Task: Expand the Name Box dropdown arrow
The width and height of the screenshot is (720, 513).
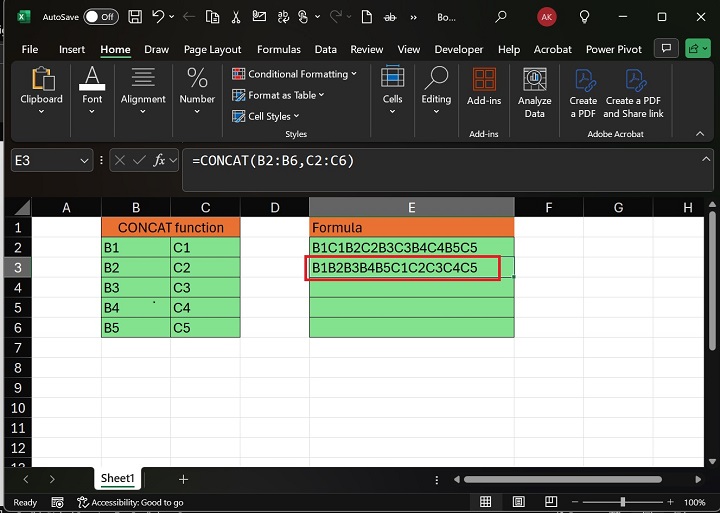Action: tap(84, 160)
